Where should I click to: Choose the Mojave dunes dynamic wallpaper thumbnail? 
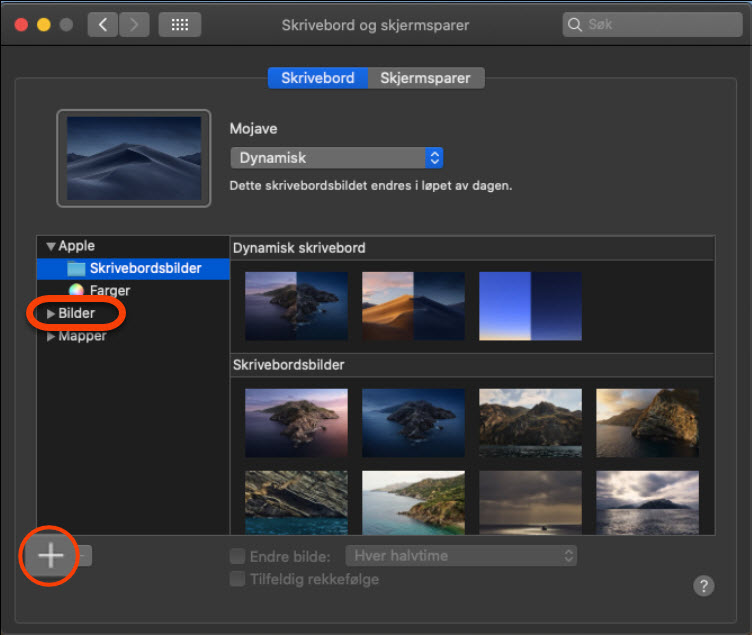pyautogui.click(x=413, y=306)
